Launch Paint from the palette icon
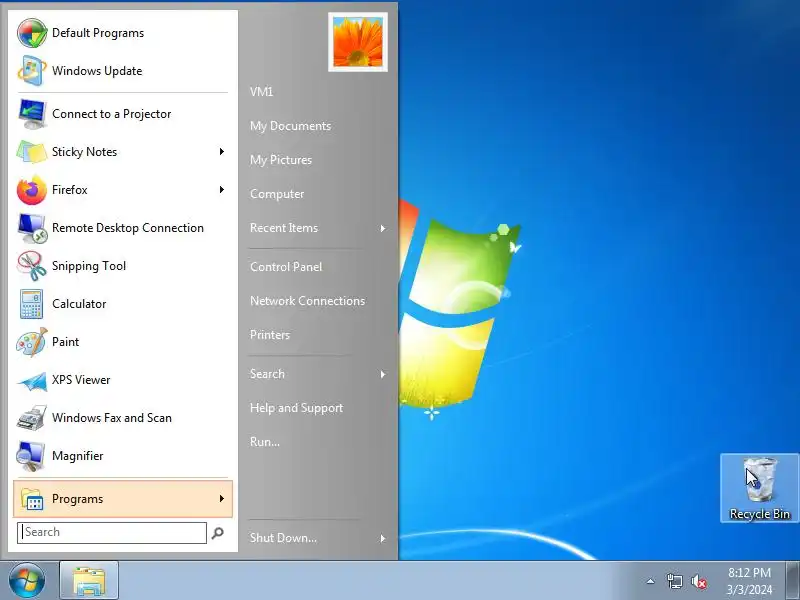 tap(32, 342)
